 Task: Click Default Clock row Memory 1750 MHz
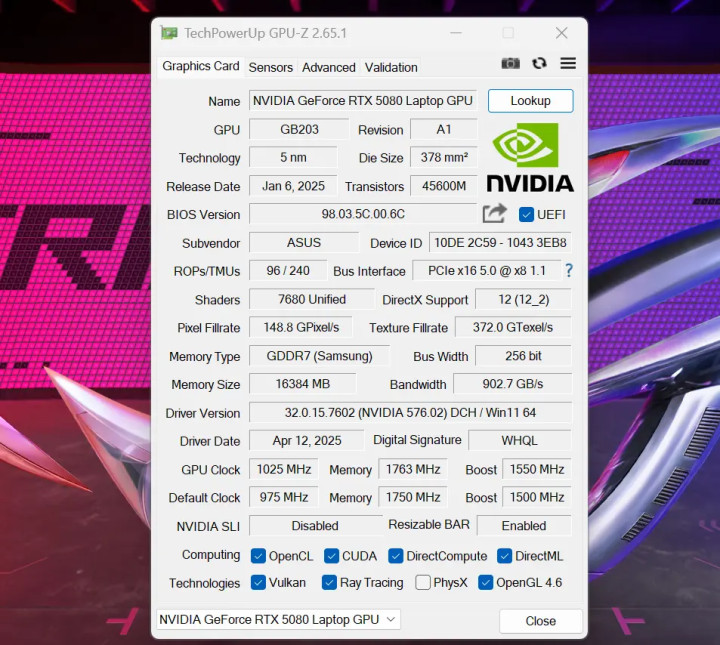tap(413, 497)
